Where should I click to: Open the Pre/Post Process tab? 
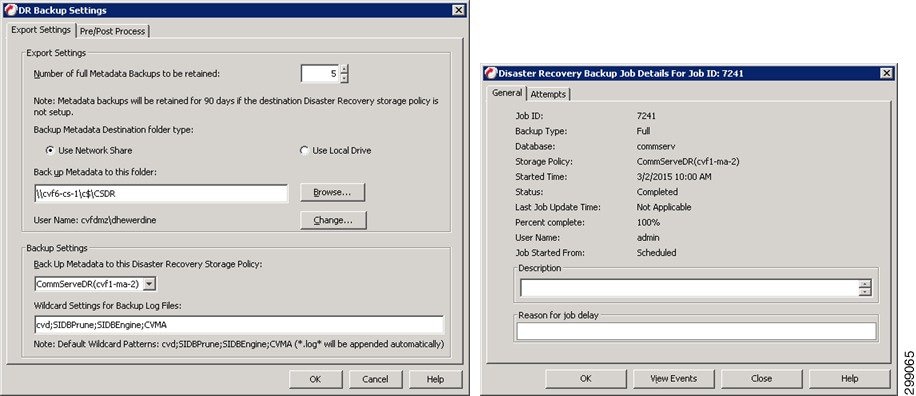tap(113, 31)
